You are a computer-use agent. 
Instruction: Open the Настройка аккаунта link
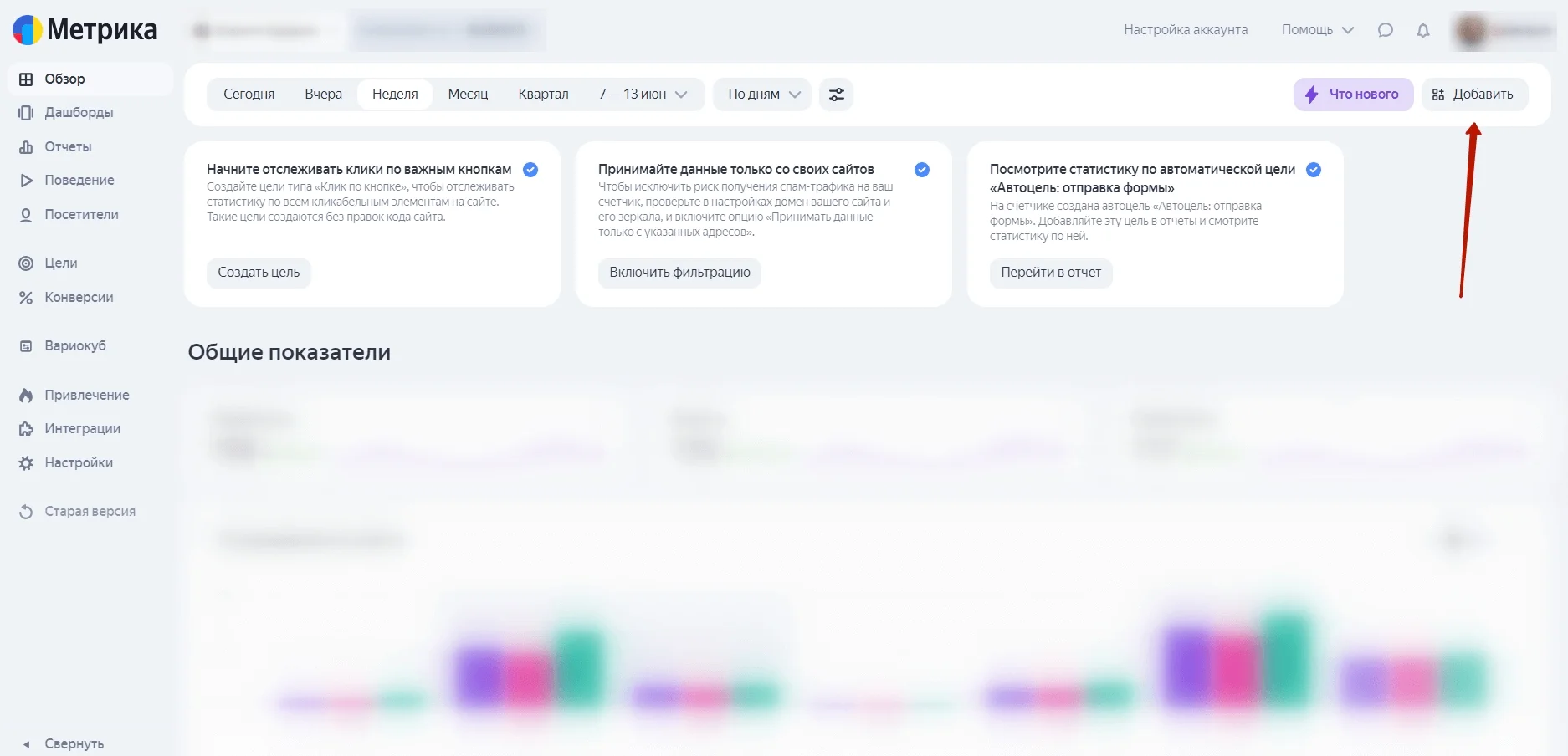tap(1186, 30)
